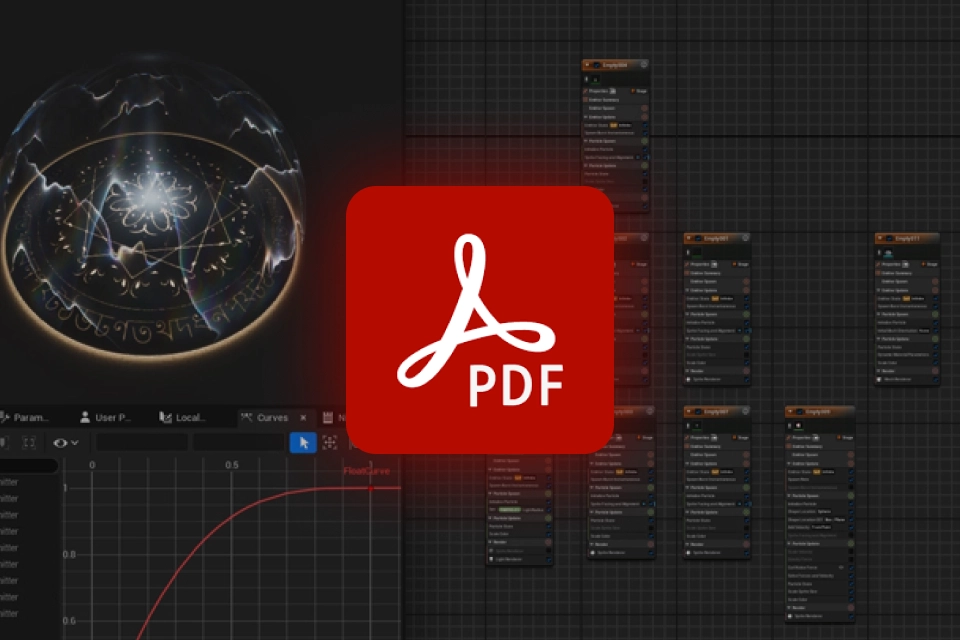Collapse the Empty011 emitter node arrow
The height and width of the screenshot is (640, 960).
[880, 238]
